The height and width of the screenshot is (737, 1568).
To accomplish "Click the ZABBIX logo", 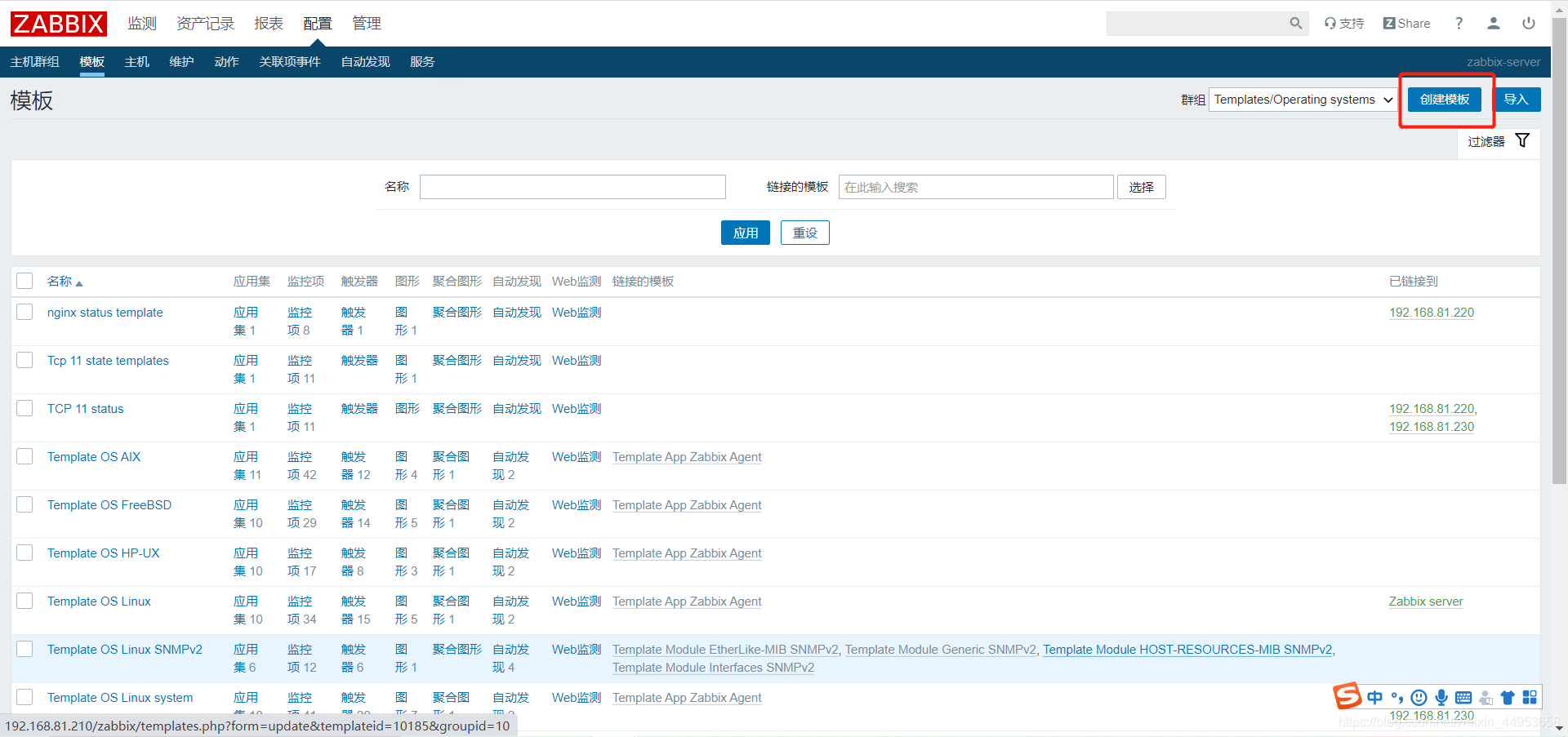I will pyautogui.click(x=59, y=24).
